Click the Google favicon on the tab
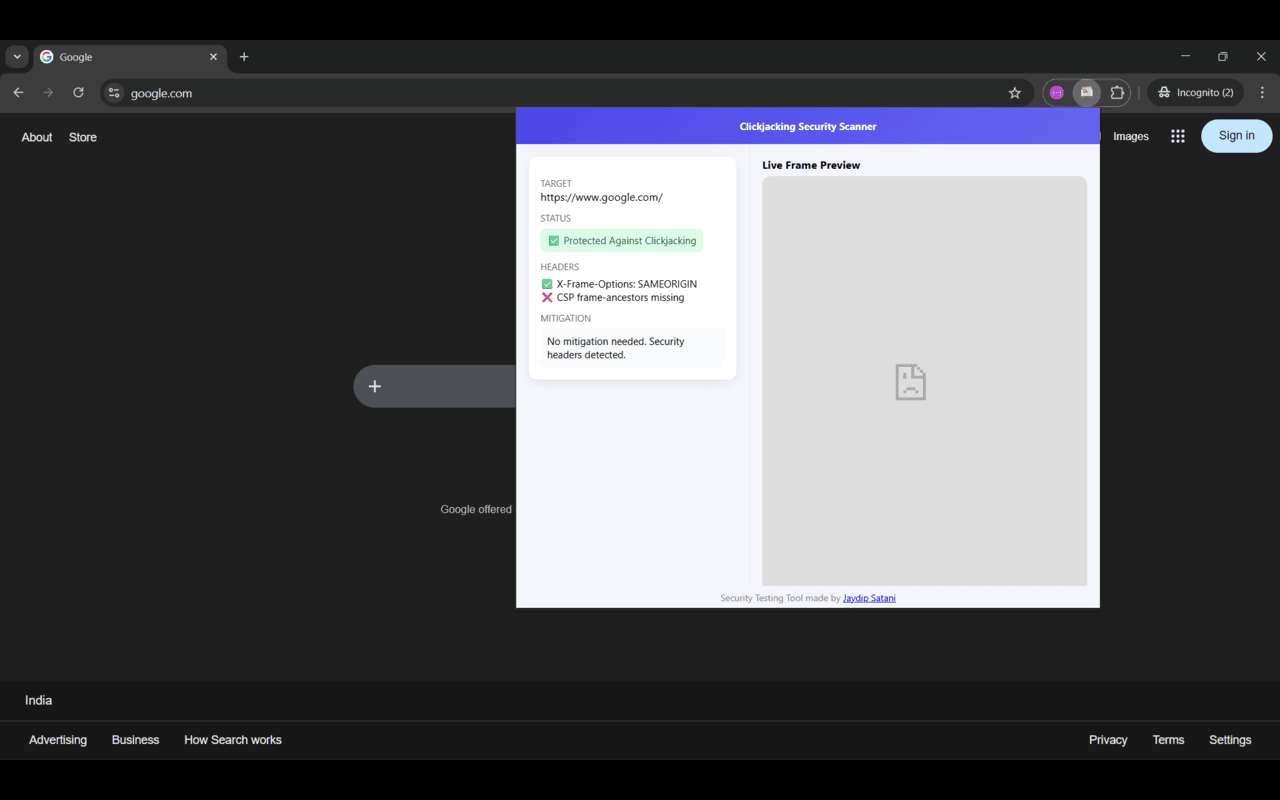Viewport: 1280px width, 800px height. (x=46, y=57)
